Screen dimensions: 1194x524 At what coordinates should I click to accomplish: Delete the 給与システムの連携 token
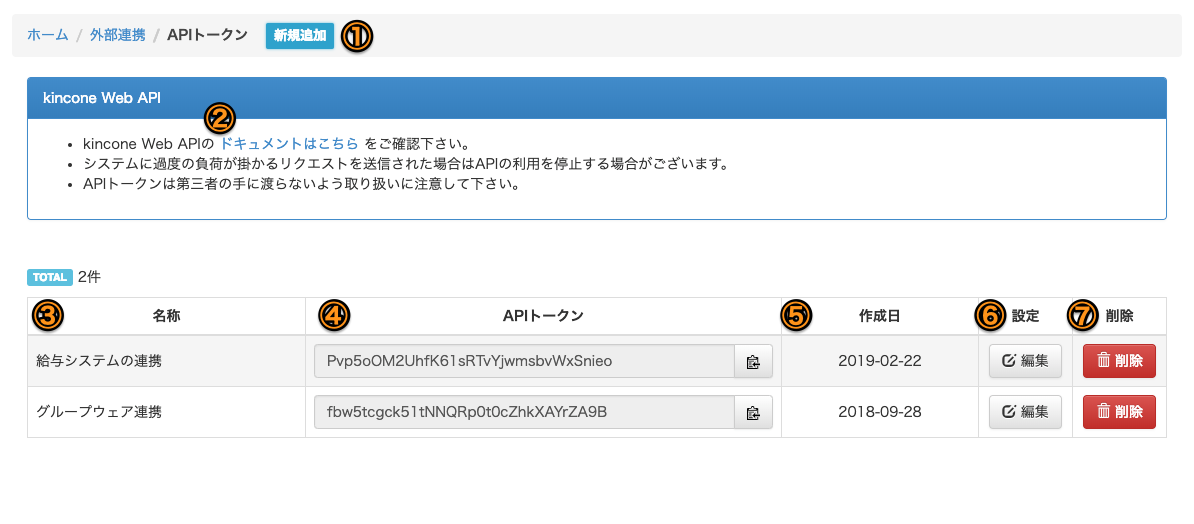(x=1119, y=361)
